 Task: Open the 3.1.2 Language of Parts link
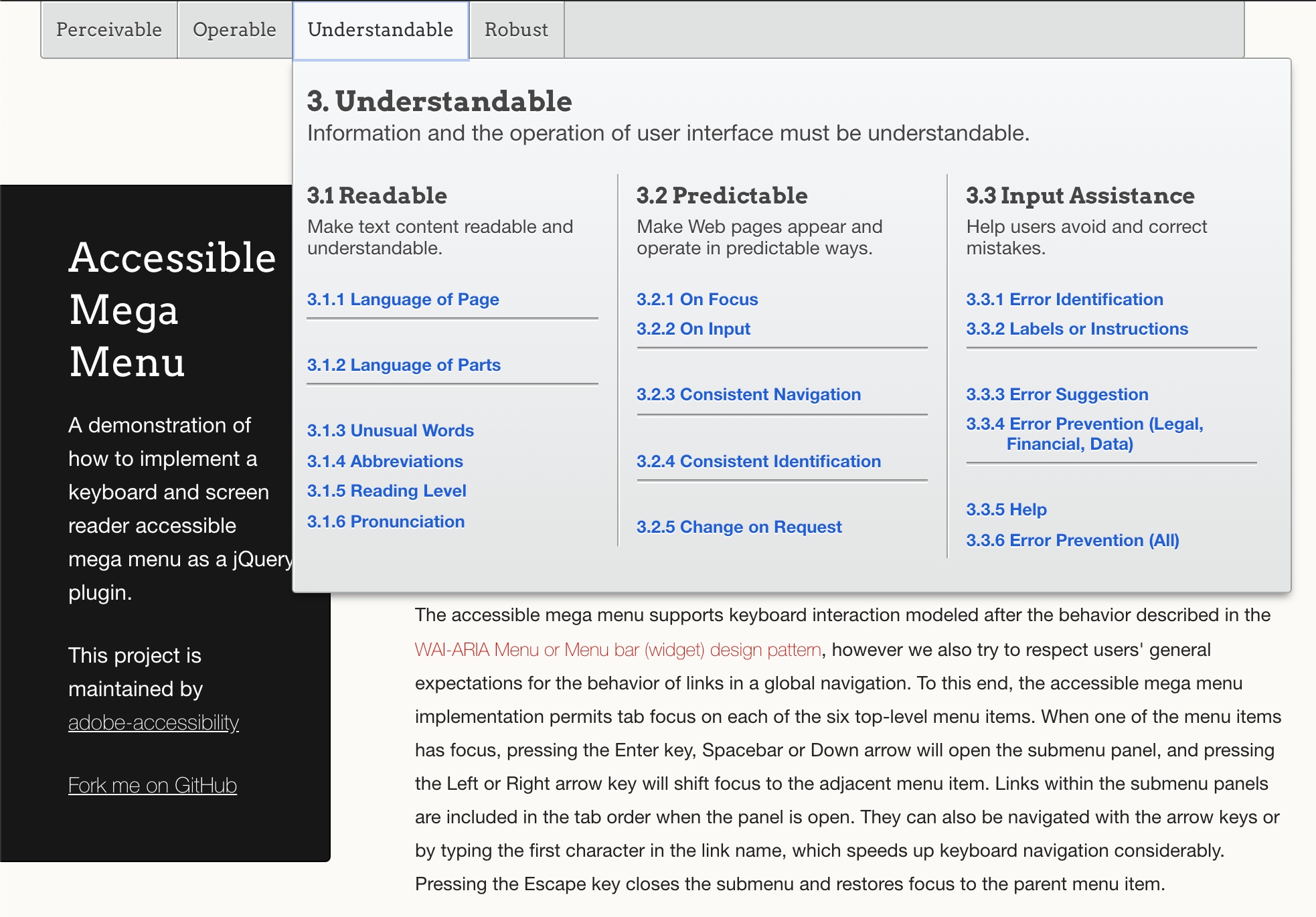tap(404, 365)
